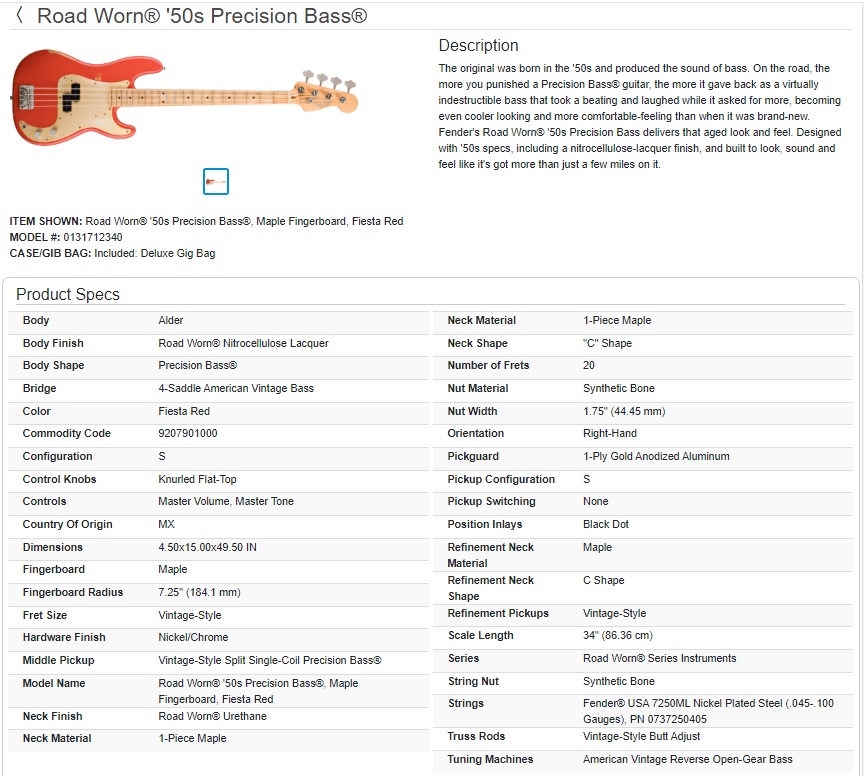
Task: Click the Description heading
Action: (478, 45)
